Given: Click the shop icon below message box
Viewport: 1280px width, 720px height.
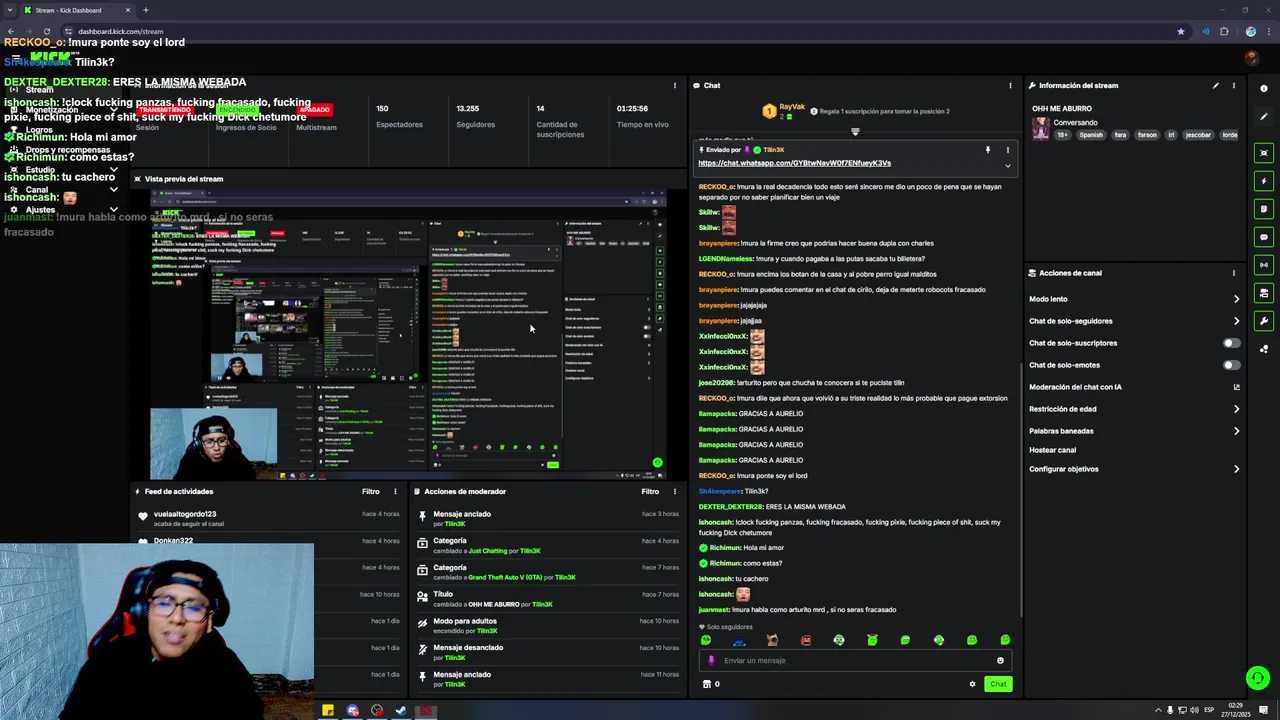Looking at the screenshot, I should pyautogui.click(x=707, y=684).
